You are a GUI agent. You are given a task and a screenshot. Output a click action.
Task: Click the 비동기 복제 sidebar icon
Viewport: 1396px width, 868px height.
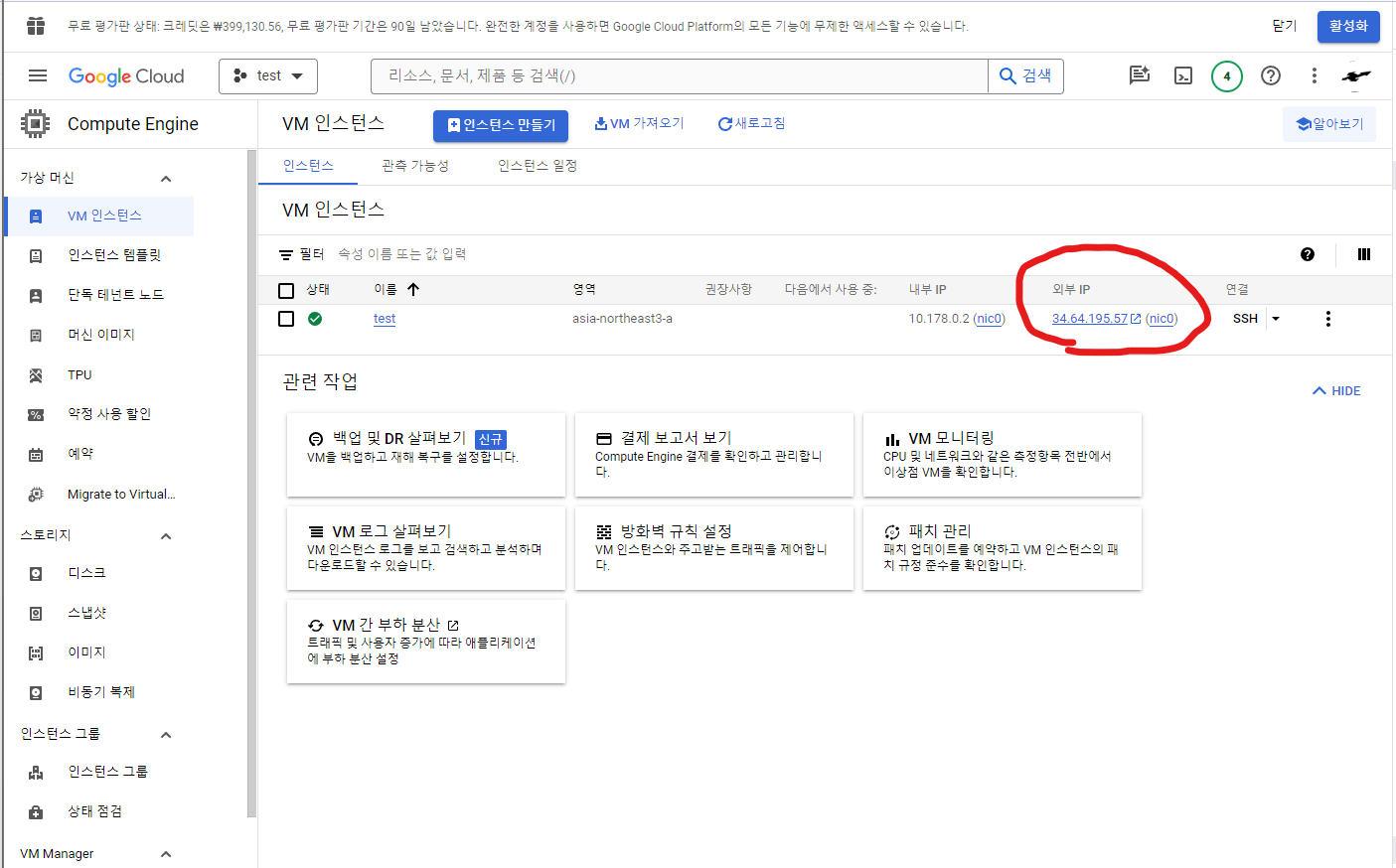click(36, 693)
